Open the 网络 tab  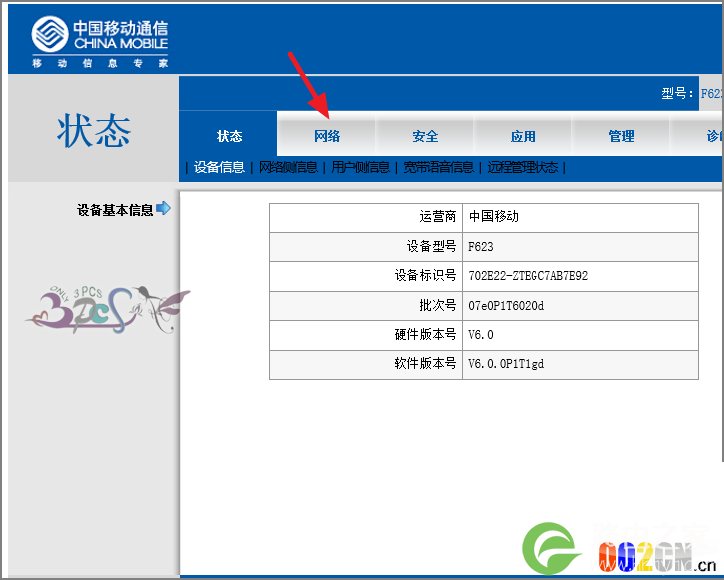327,136
